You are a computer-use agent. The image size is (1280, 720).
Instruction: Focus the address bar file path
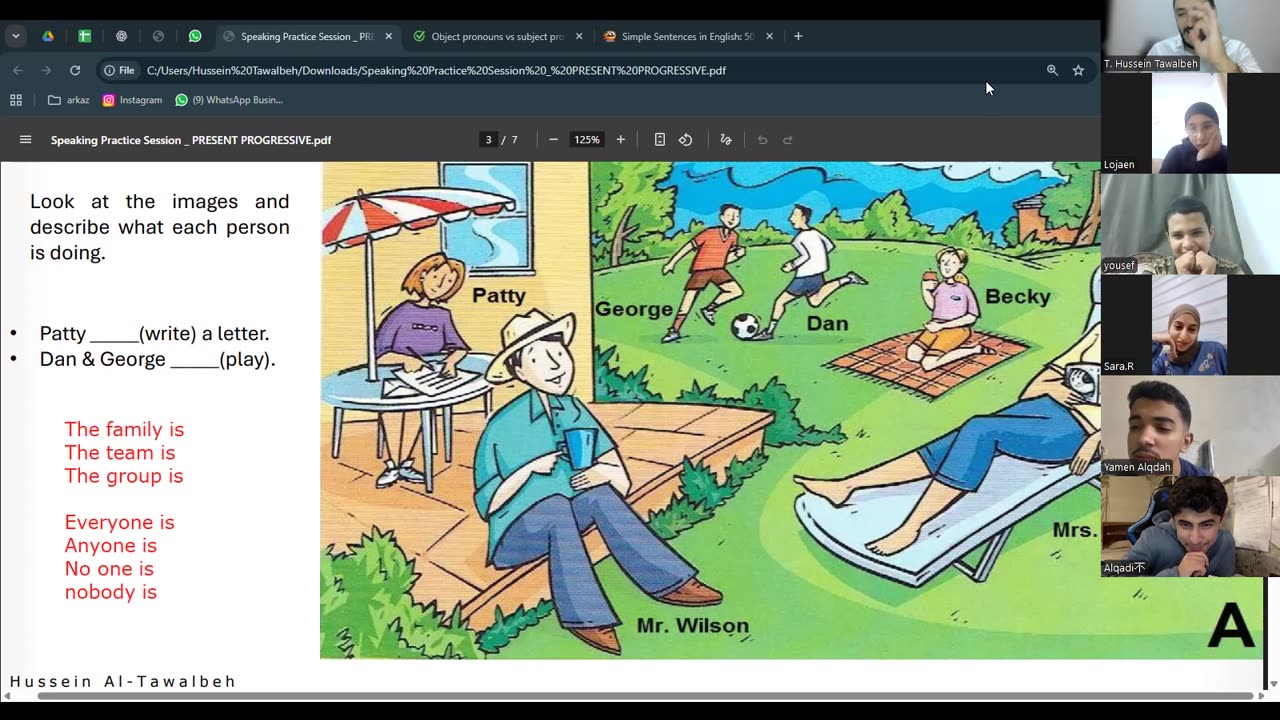pos(436,70)
